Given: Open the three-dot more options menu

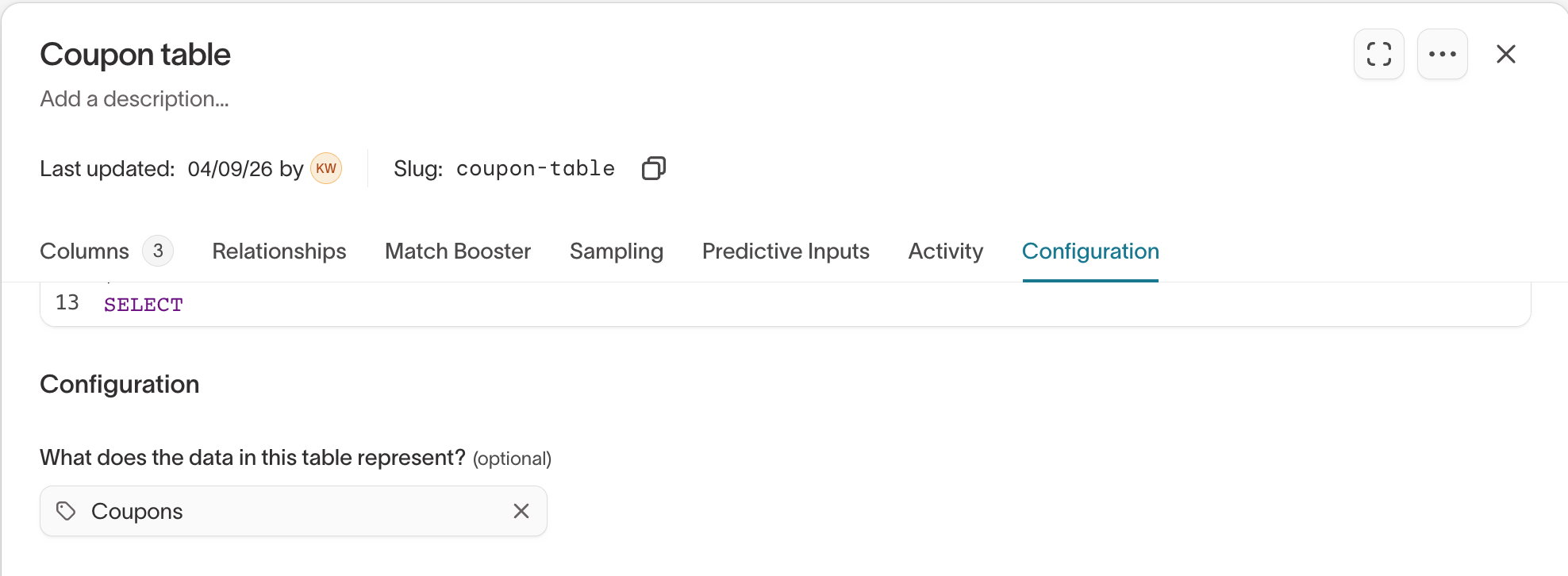Looking at the screenshot, I should 1442,54.
